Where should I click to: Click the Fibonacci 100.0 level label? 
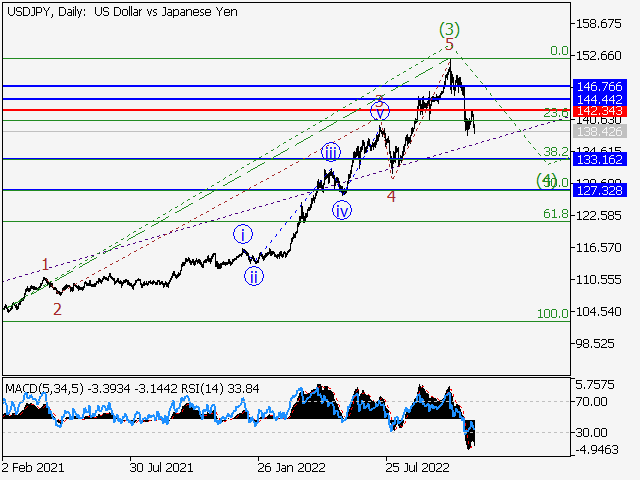(x=553, y=313)
